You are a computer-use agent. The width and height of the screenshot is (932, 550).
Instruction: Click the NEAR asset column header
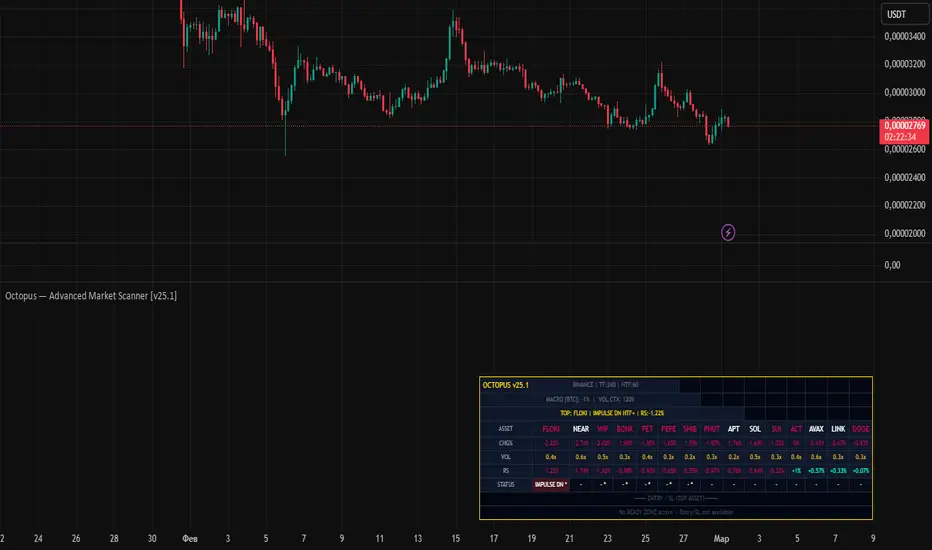[581, 429]
